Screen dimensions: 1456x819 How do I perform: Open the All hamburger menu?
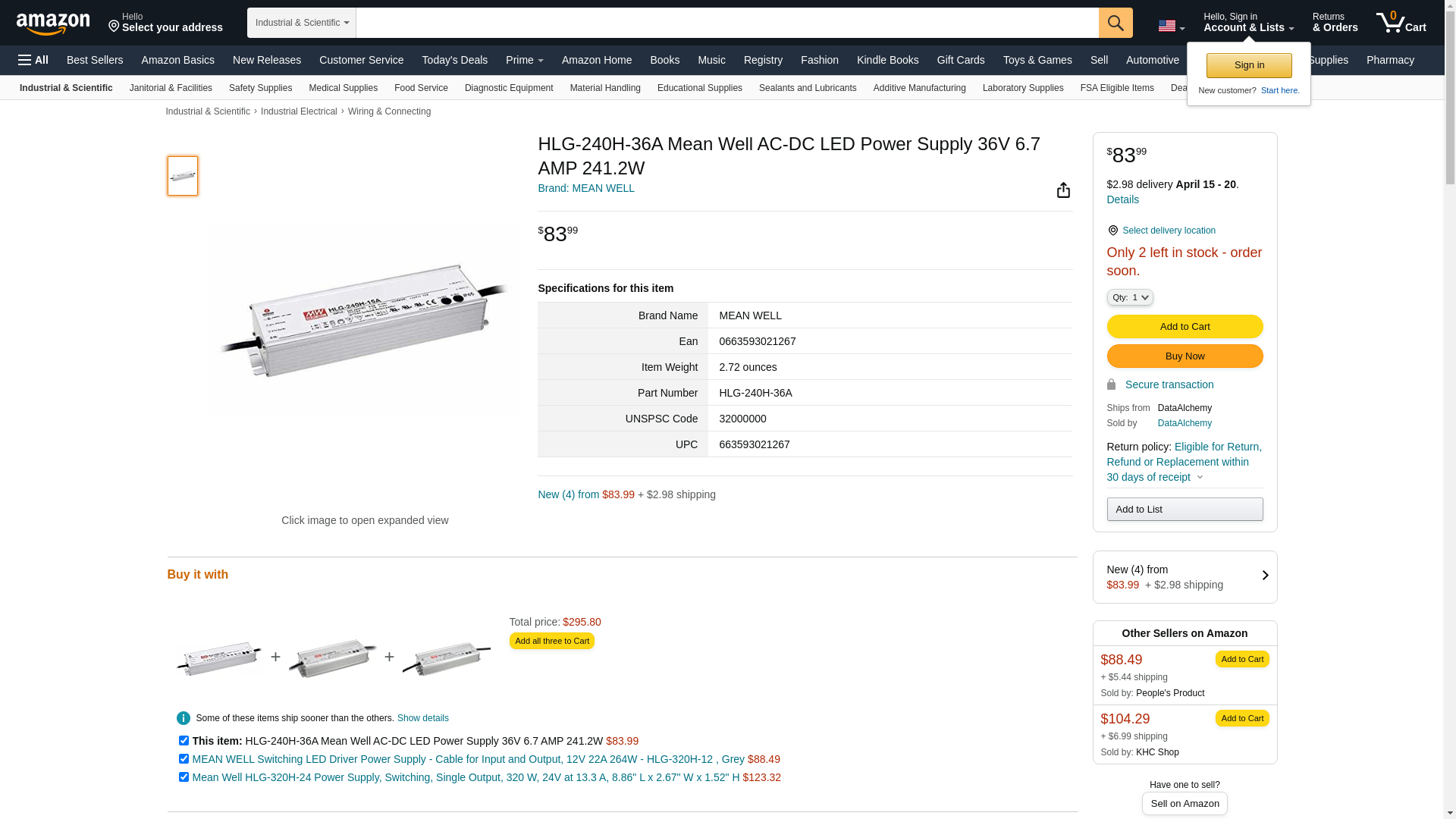click(33, 60)
